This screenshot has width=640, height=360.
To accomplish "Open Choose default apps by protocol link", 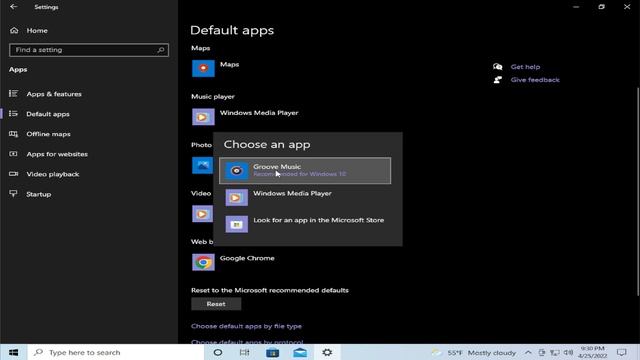I will tap(247, 342).
